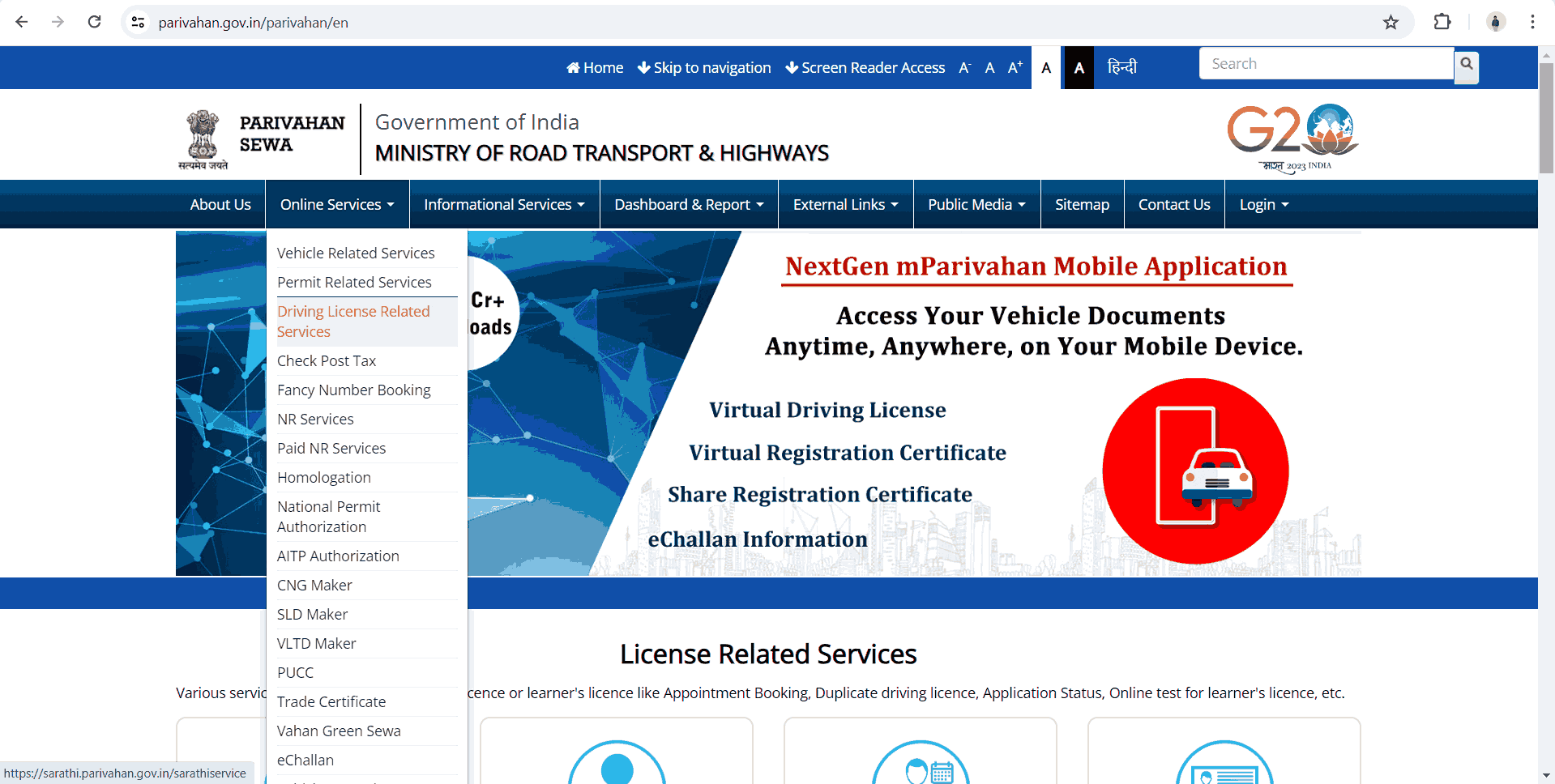Reload the page with refresh icon
1555x784 pixels.
(x=94, y=22)
